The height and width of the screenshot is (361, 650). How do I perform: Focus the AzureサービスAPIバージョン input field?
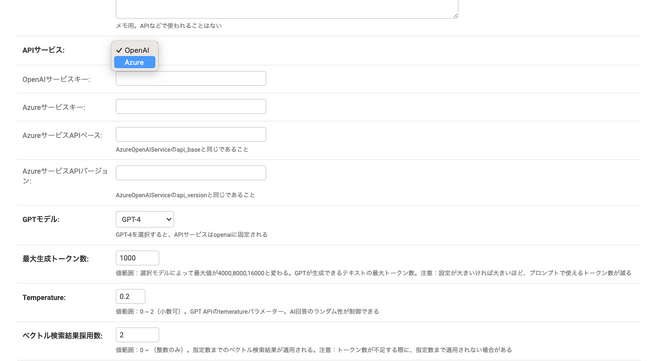coord(191,173)
